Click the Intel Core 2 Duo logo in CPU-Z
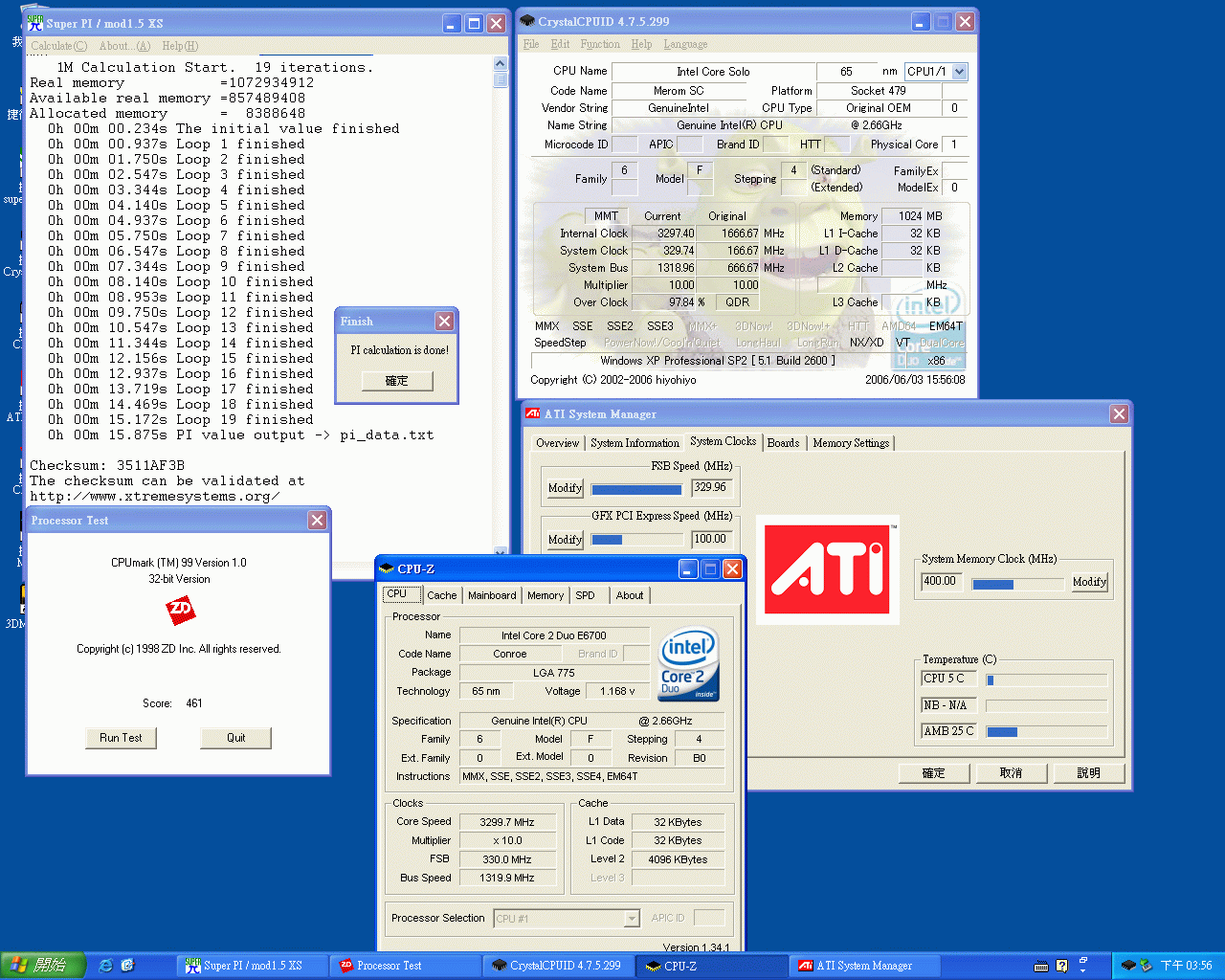This screenshot has height=980, width=1225. tap(689, 664)
